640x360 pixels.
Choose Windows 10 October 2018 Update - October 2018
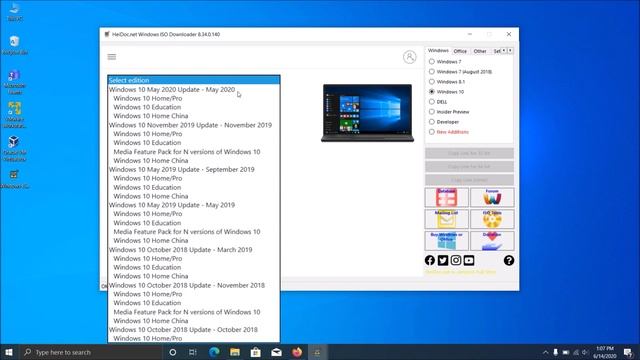(x=194, y=329)
